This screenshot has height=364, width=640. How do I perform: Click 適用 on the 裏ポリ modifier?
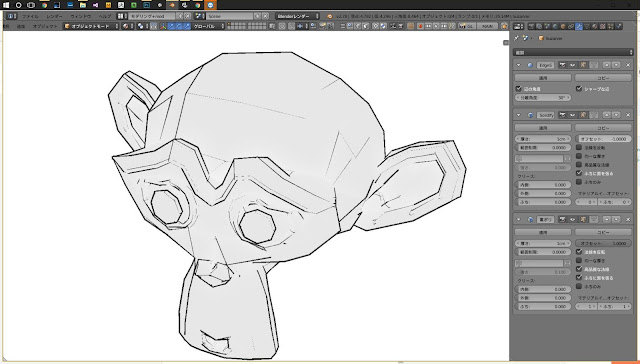tap(543, 232)
